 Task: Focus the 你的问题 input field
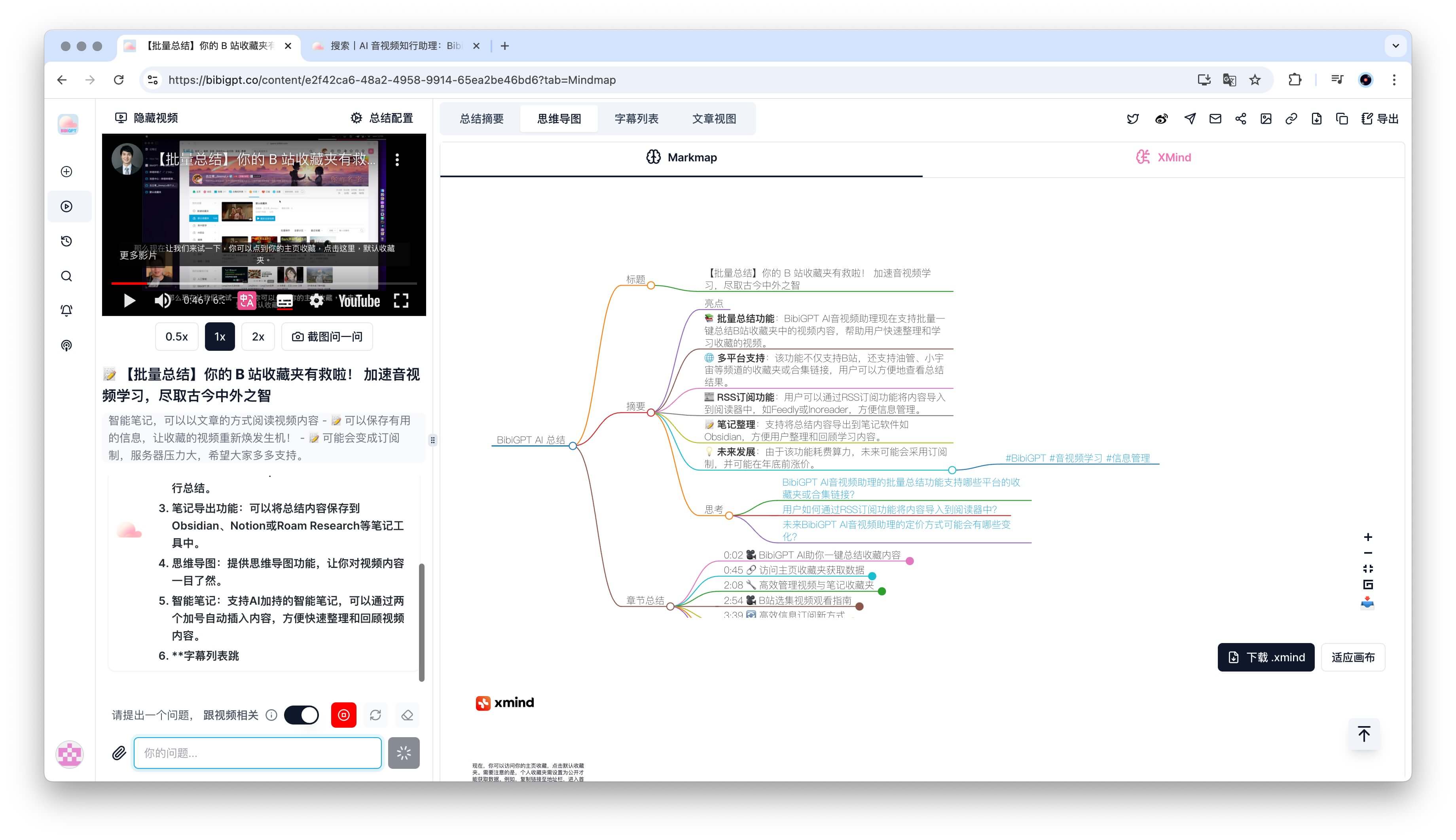[x=258, y=752]
